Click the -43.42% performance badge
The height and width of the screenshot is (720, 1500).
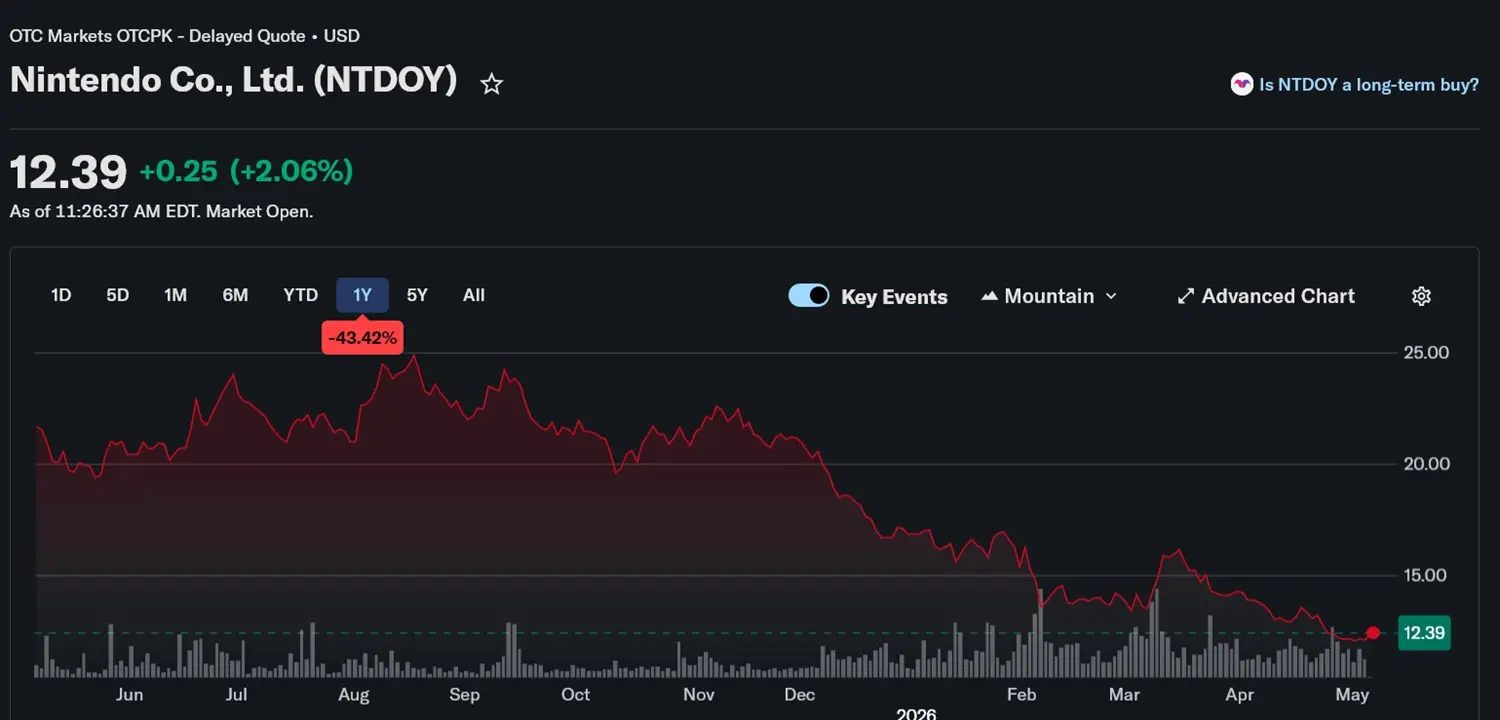[362, 338]
